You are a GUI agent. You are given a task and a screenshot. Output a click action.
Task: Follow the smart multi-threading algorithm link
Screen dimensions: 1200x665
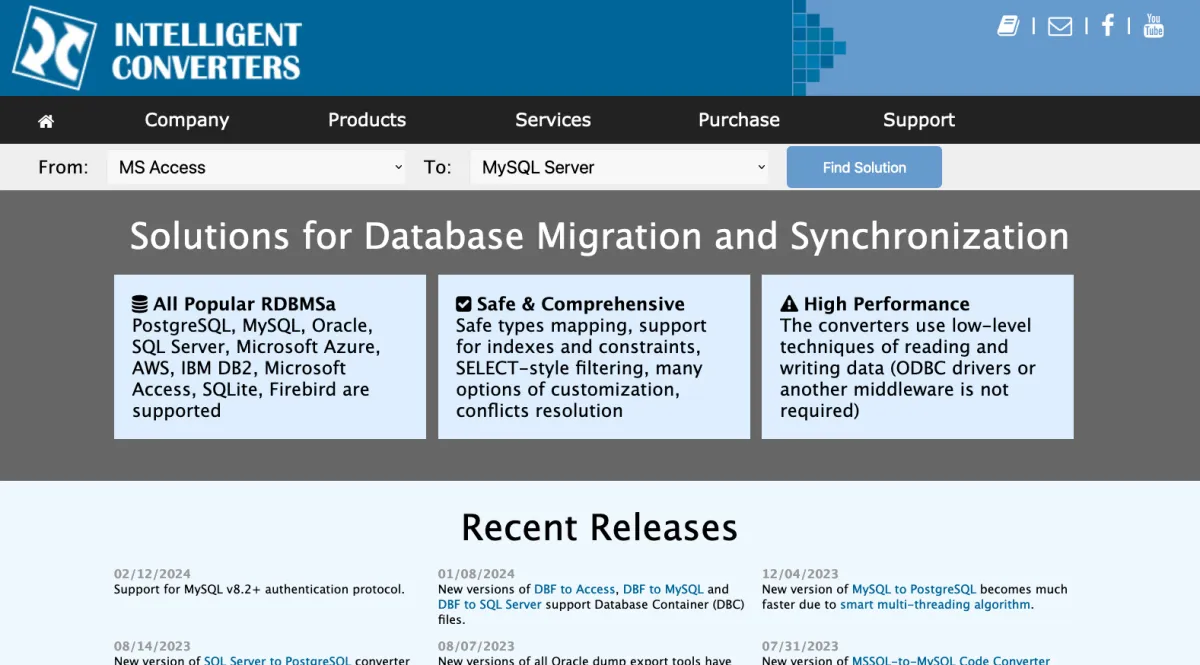(935, 605)
